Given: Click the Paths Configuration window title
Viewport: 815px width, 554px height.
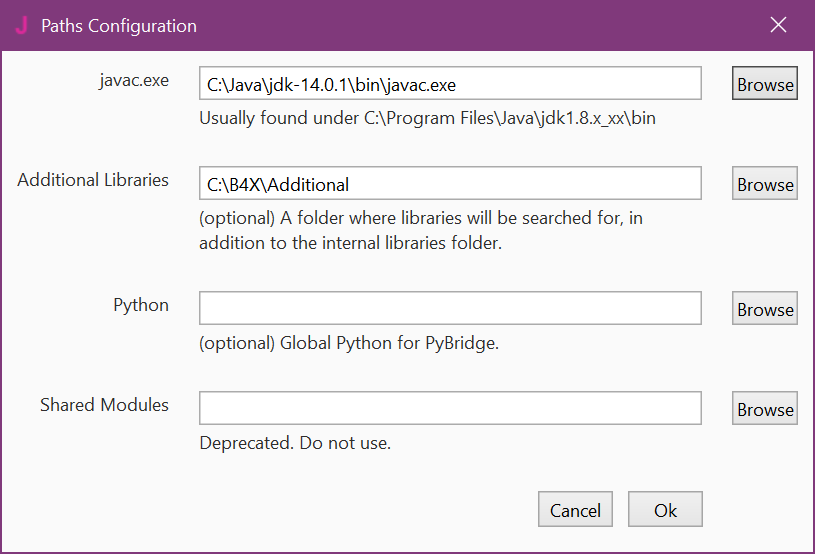Looking at the screenshot, I should 119,26.
